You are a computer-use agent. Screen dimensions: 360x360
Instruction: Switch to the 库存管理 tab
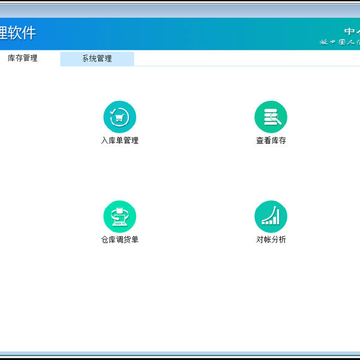23,58
